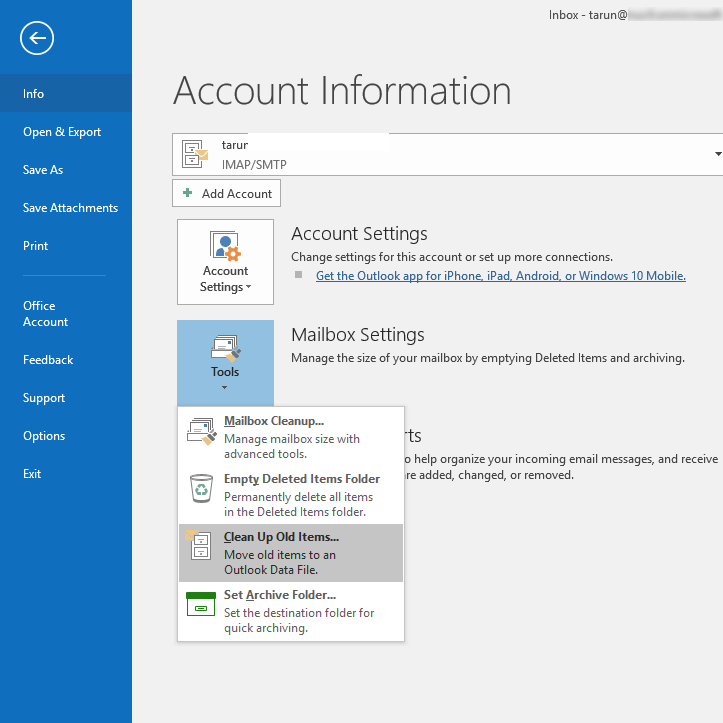Click the green plus icon on Add Account

tap(188, 193)
